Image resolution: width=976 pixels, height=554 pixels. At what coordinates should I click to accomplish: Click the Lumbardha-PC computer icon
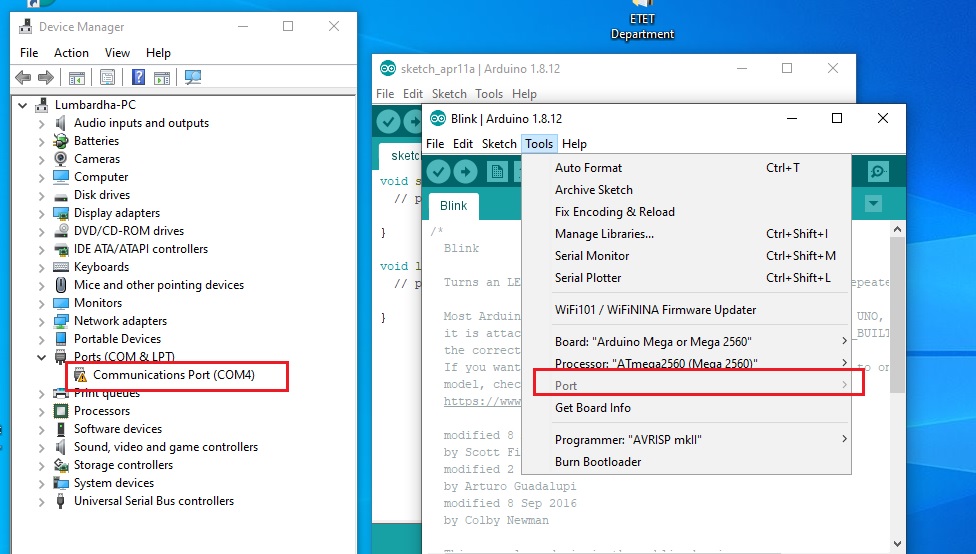[42, 105]
